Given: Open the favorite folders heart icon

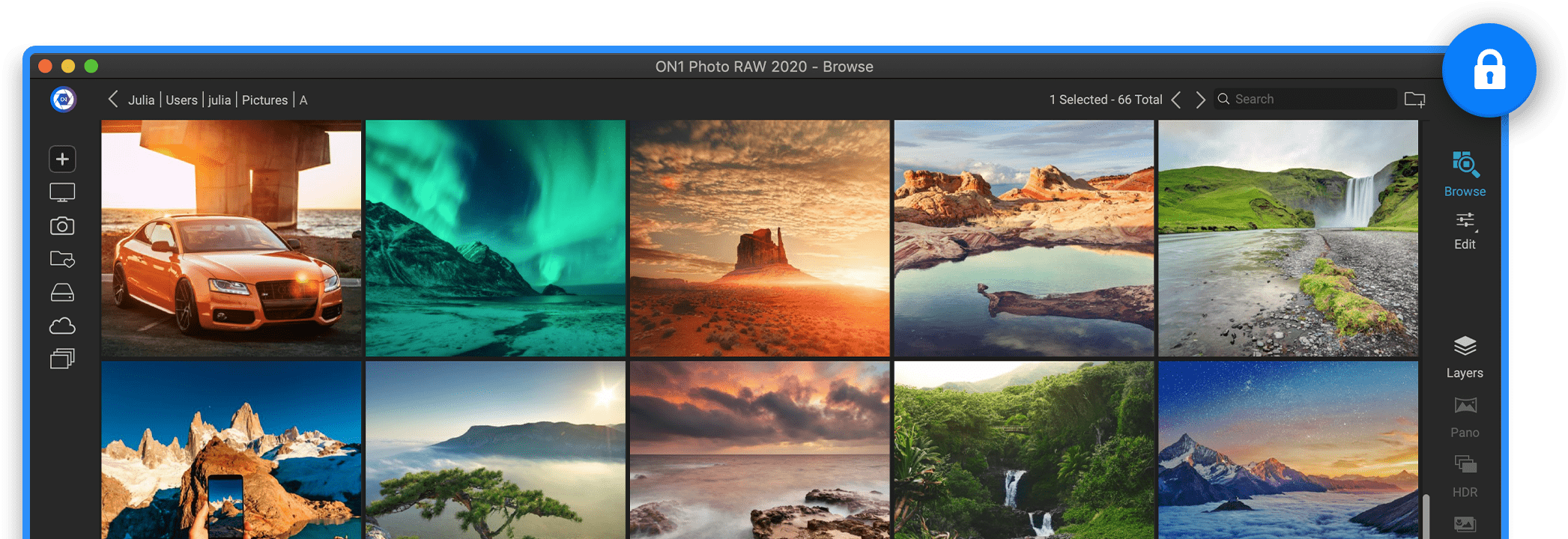Looking at the screenshot, I should [x=62, y=260].
